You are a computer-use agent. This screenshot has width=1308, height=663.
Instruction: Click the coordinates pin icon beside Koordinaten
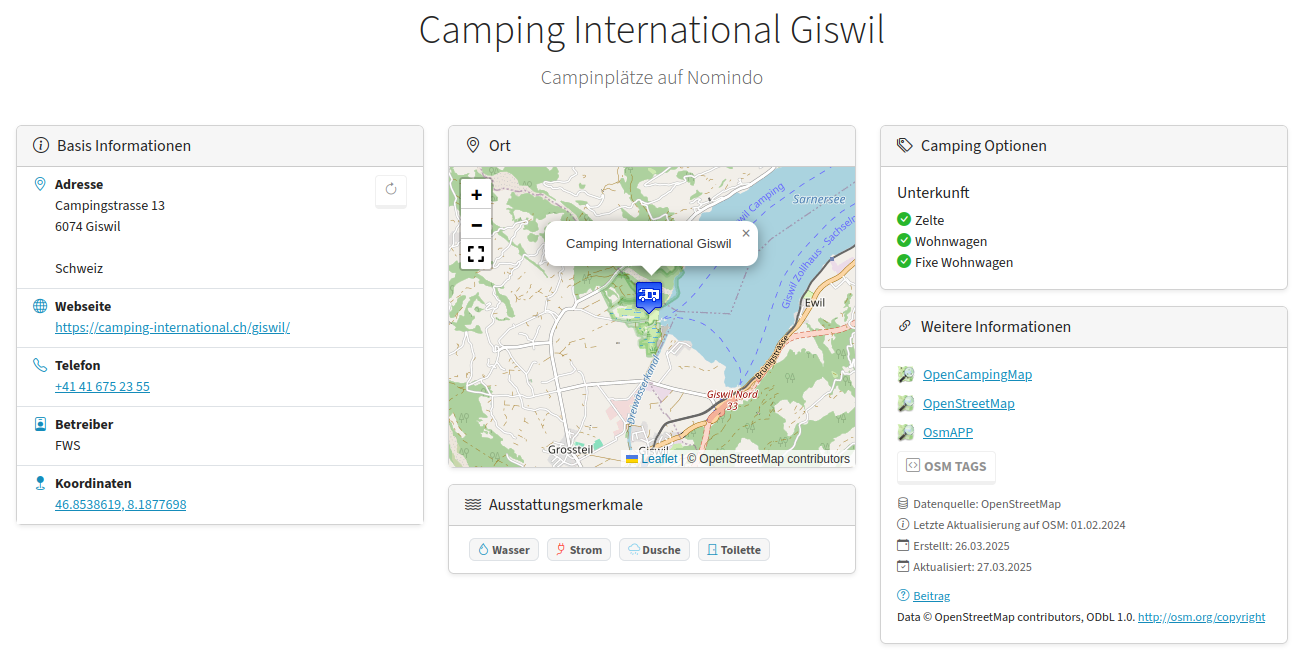coord(40,483)
